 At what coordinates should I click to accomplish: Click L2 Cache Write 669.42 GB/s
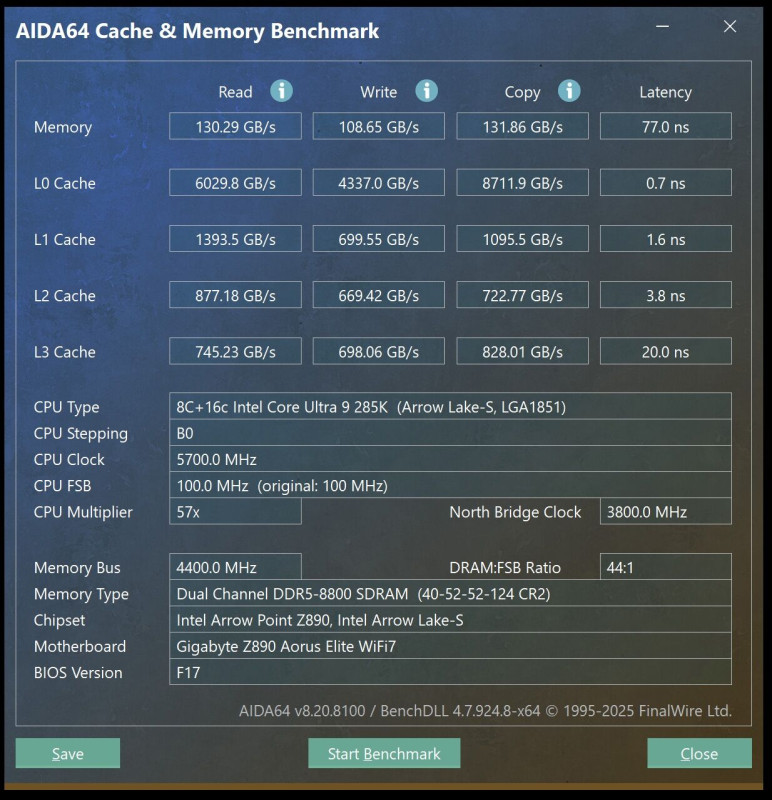pos(379,295)
